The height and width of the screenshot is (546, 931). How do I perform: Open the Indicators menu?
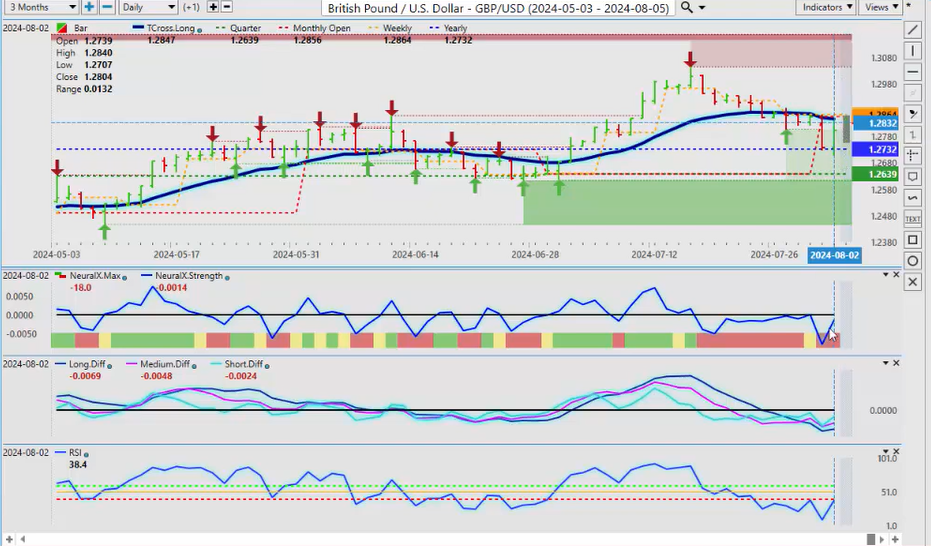(827, 7)
